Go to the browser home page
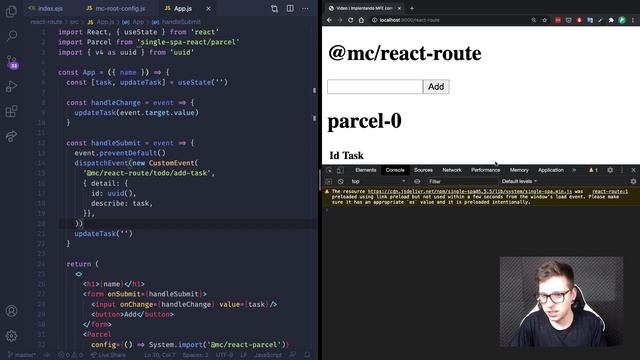Screen dimensions: 640x360 [361, 20]
